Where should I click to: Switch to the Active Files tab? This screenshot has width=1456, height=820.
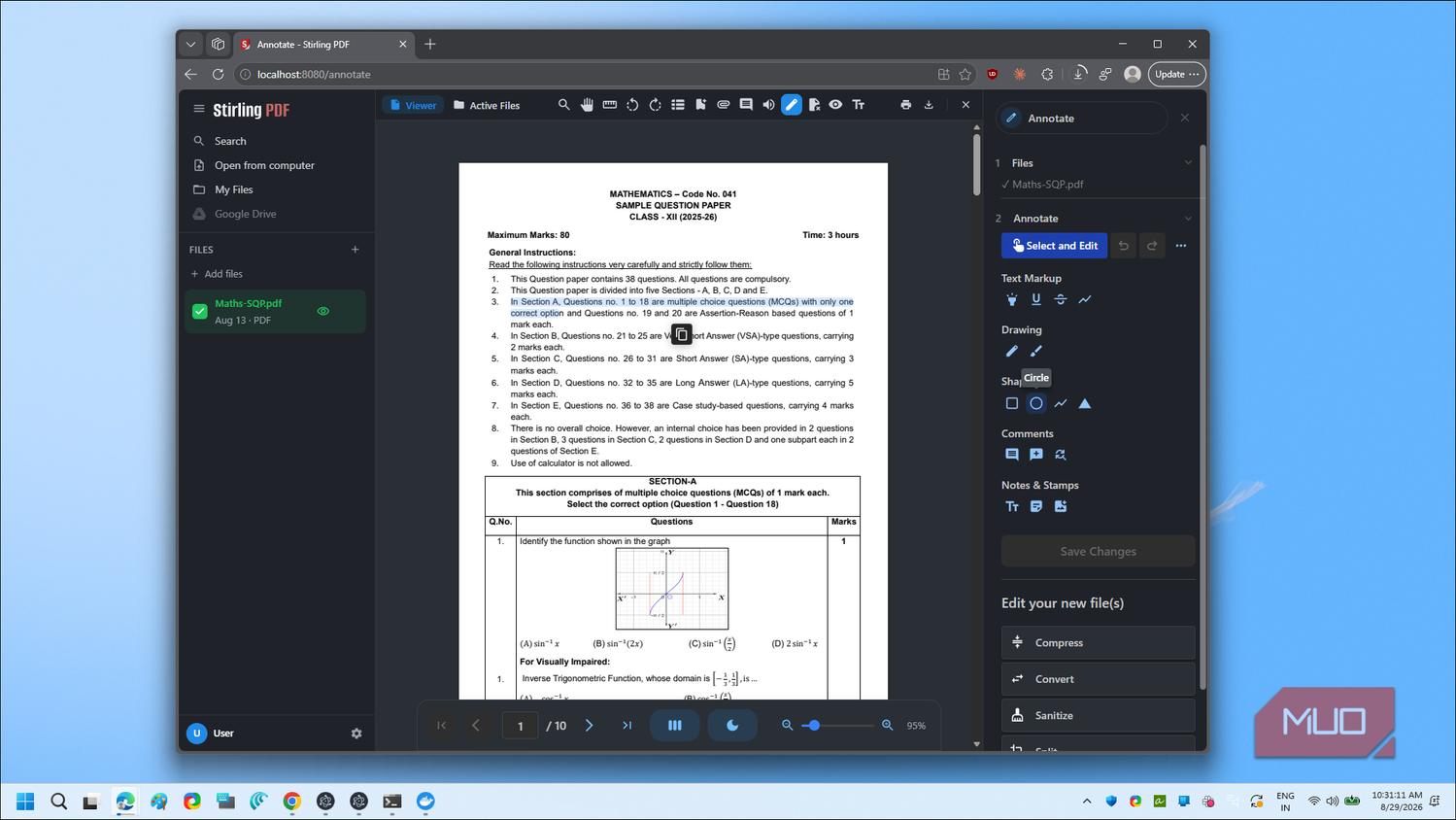tap(487, 105)
